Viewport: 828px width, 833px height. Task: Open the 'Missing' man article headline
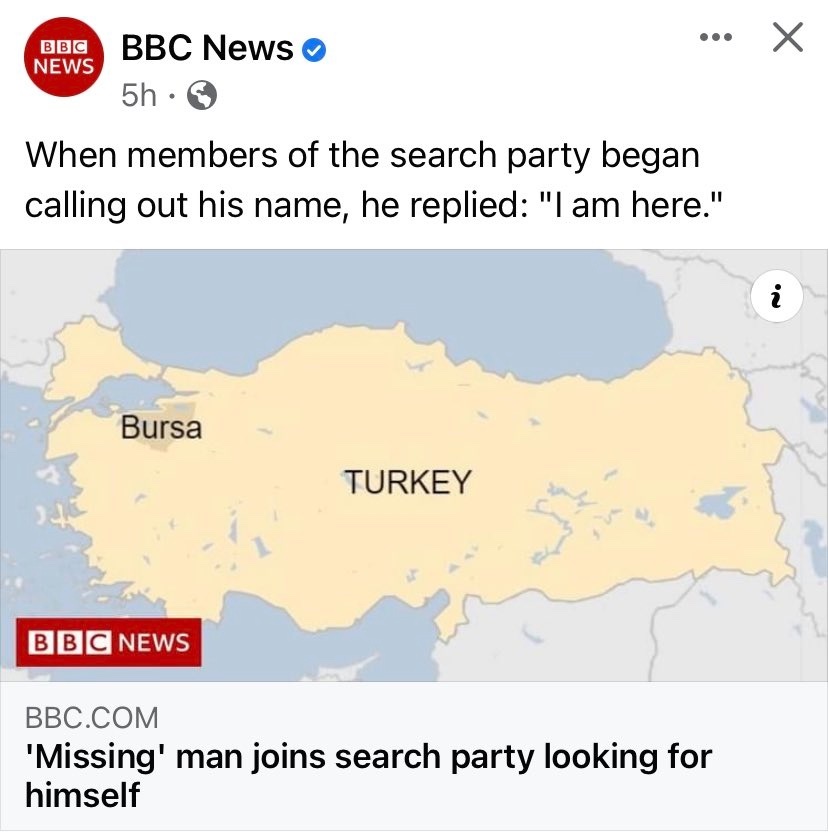[369, 776]
